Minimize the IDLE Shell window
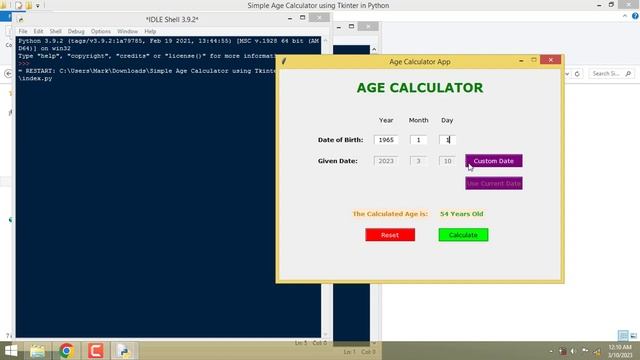 (290, 18)
